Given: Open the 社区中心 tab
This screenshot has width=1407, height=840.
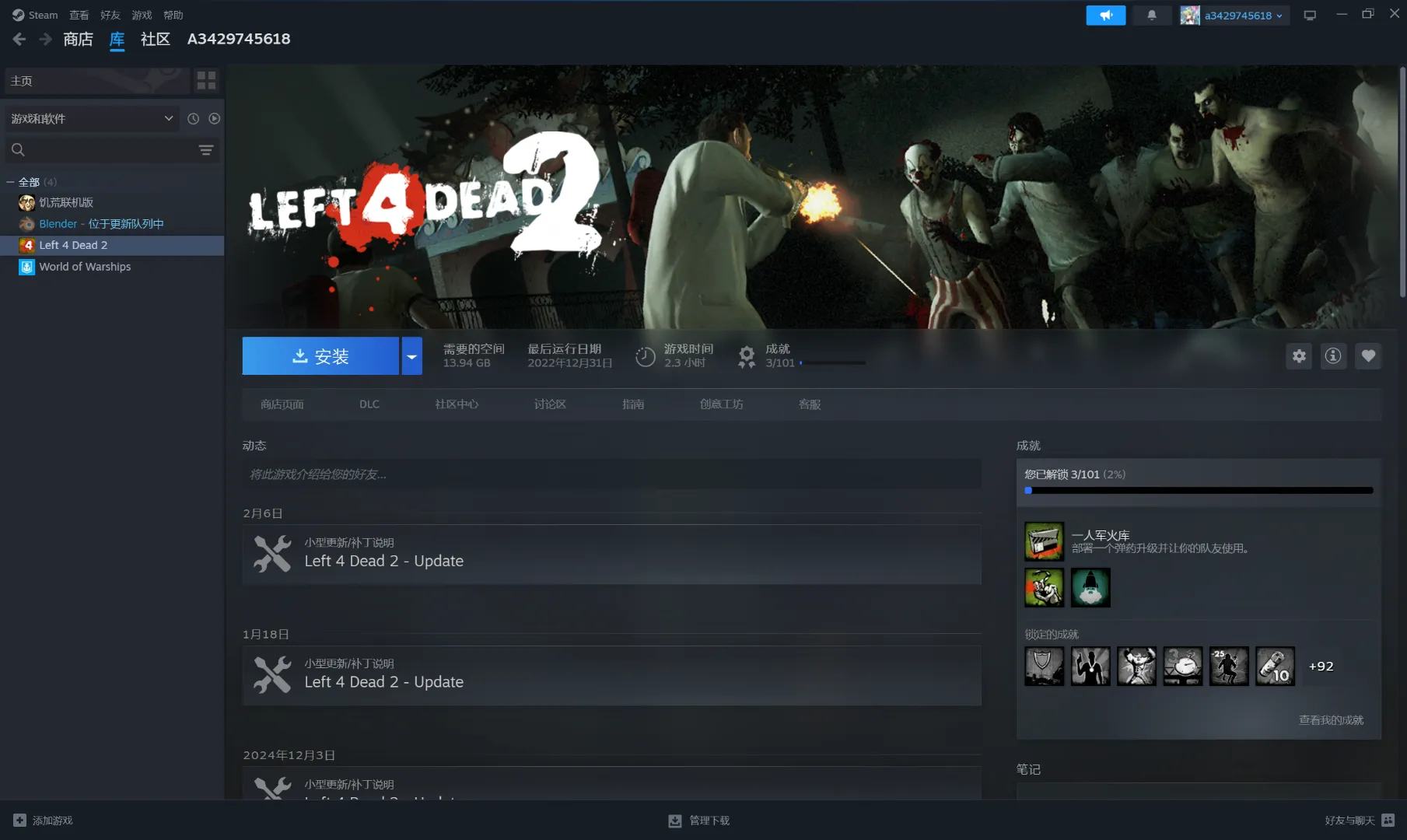Looking at the screenshot, I should point(457,404).
